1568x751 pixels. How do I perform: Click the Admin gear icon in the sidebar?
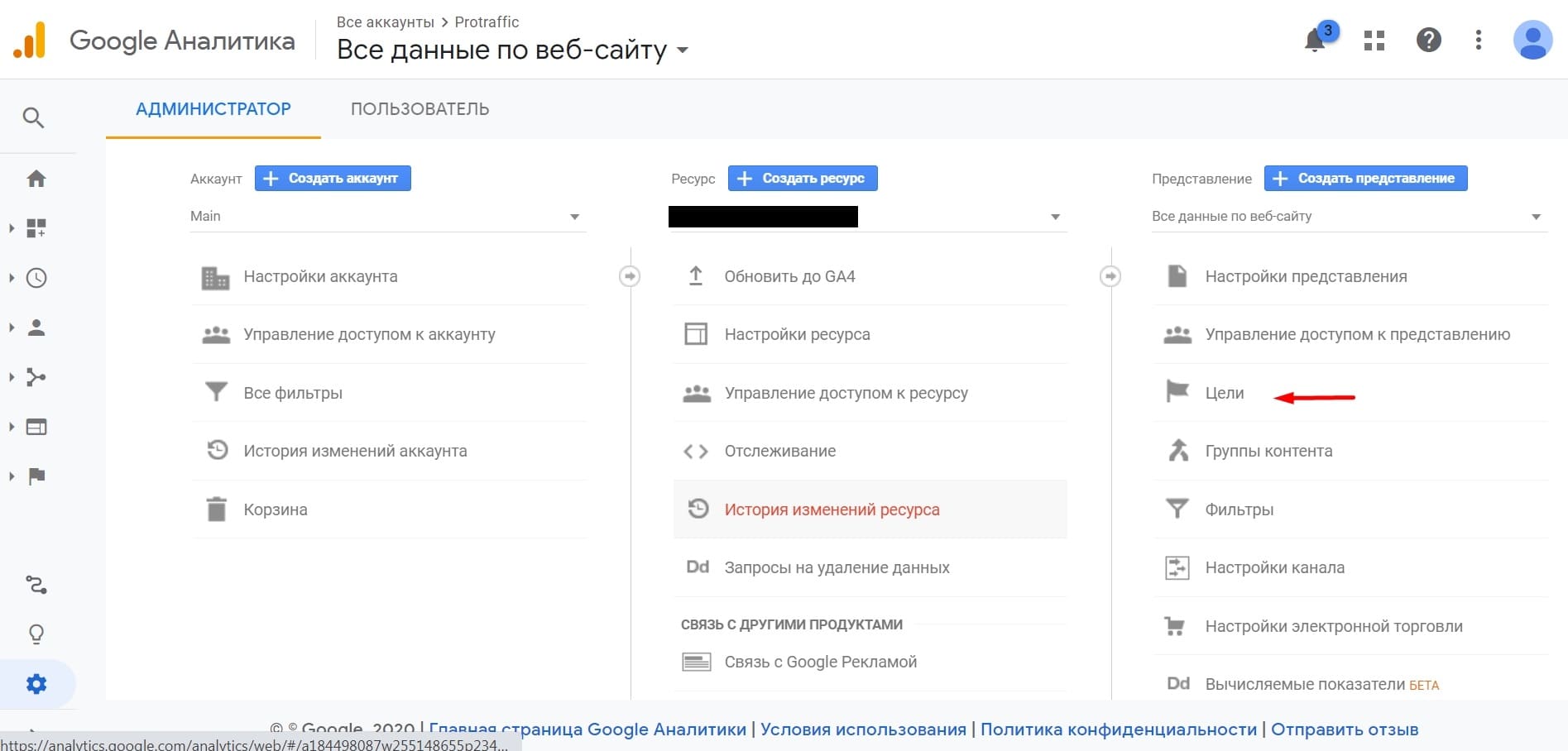coord(36,684)
